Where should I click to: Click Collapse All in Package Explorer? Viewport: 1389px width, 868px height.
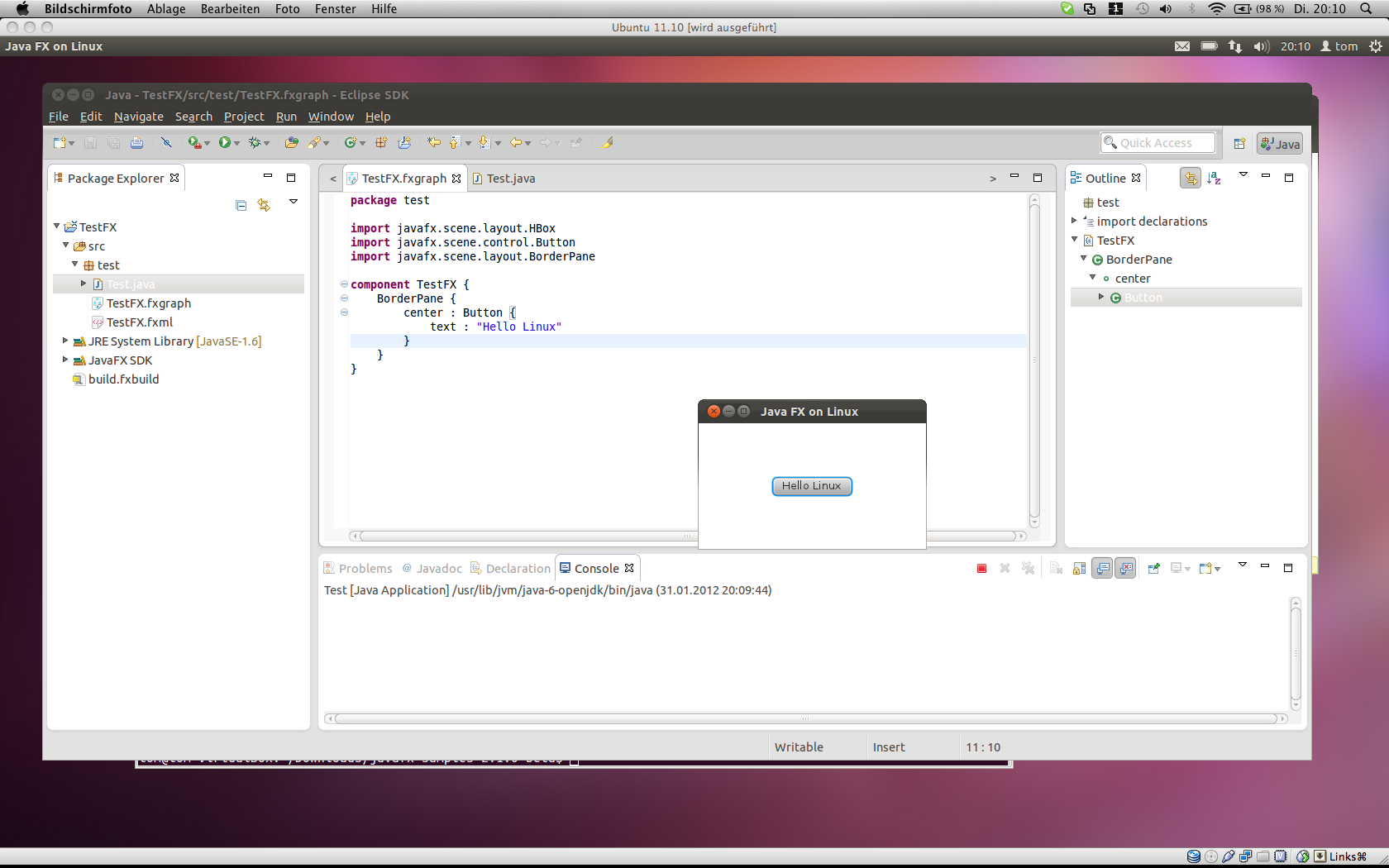pyautogui.click(x=241, y=205)
